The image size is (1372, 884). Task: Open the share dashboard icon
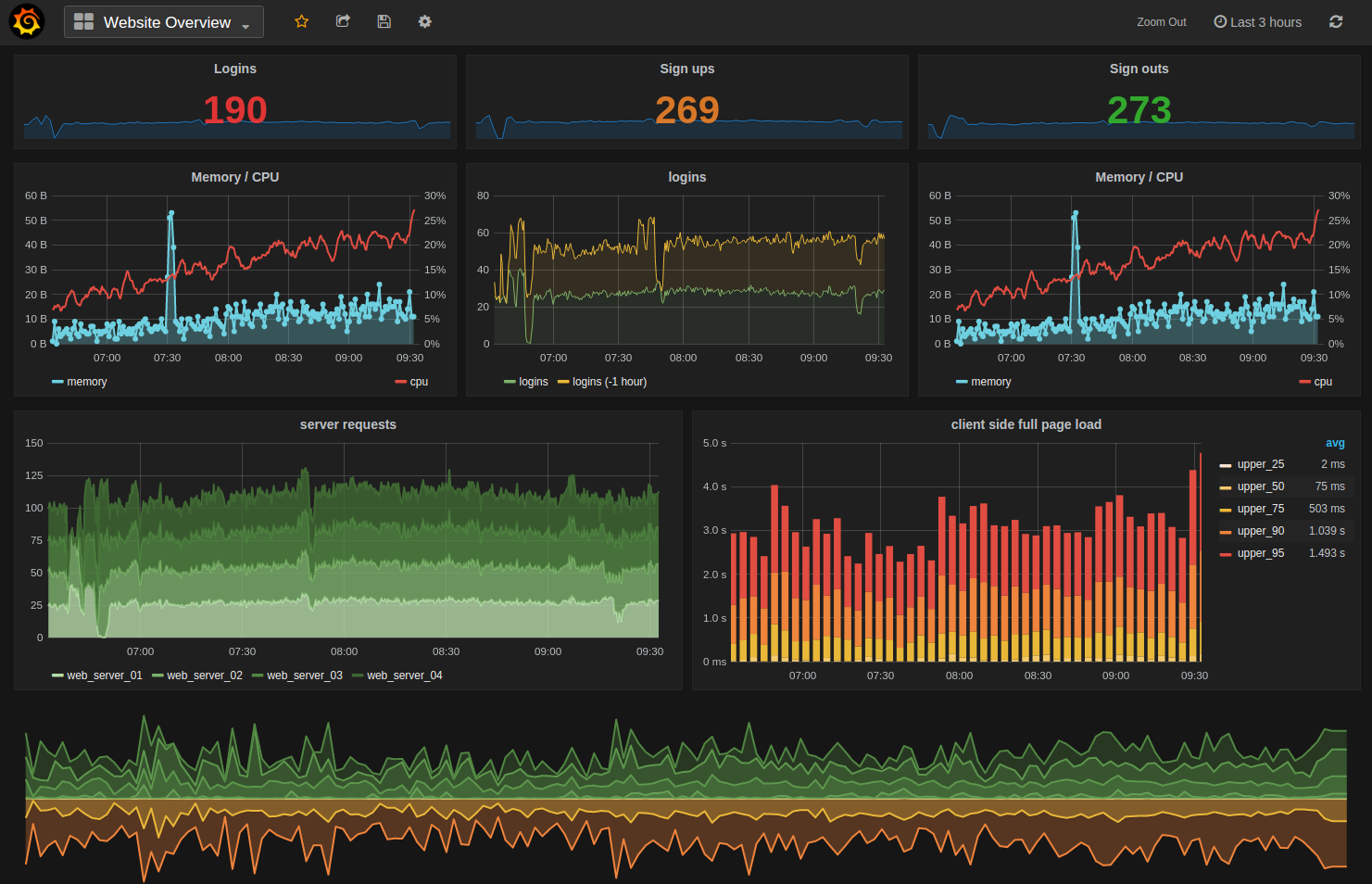pyautogui.click(x=343, y=20)
